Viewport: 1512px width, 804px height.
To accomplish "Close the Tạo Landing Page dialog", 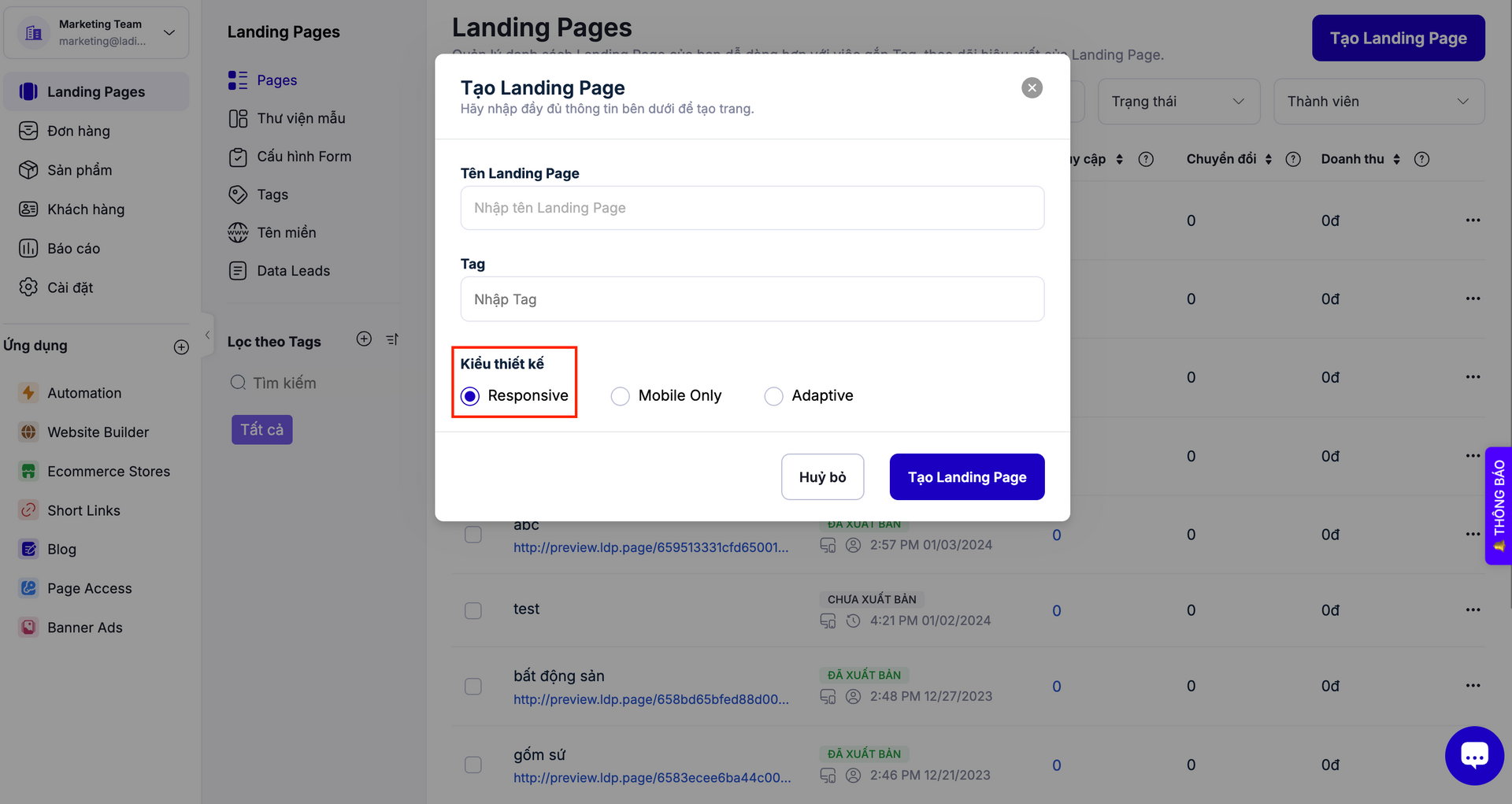I will [1032, 87].
